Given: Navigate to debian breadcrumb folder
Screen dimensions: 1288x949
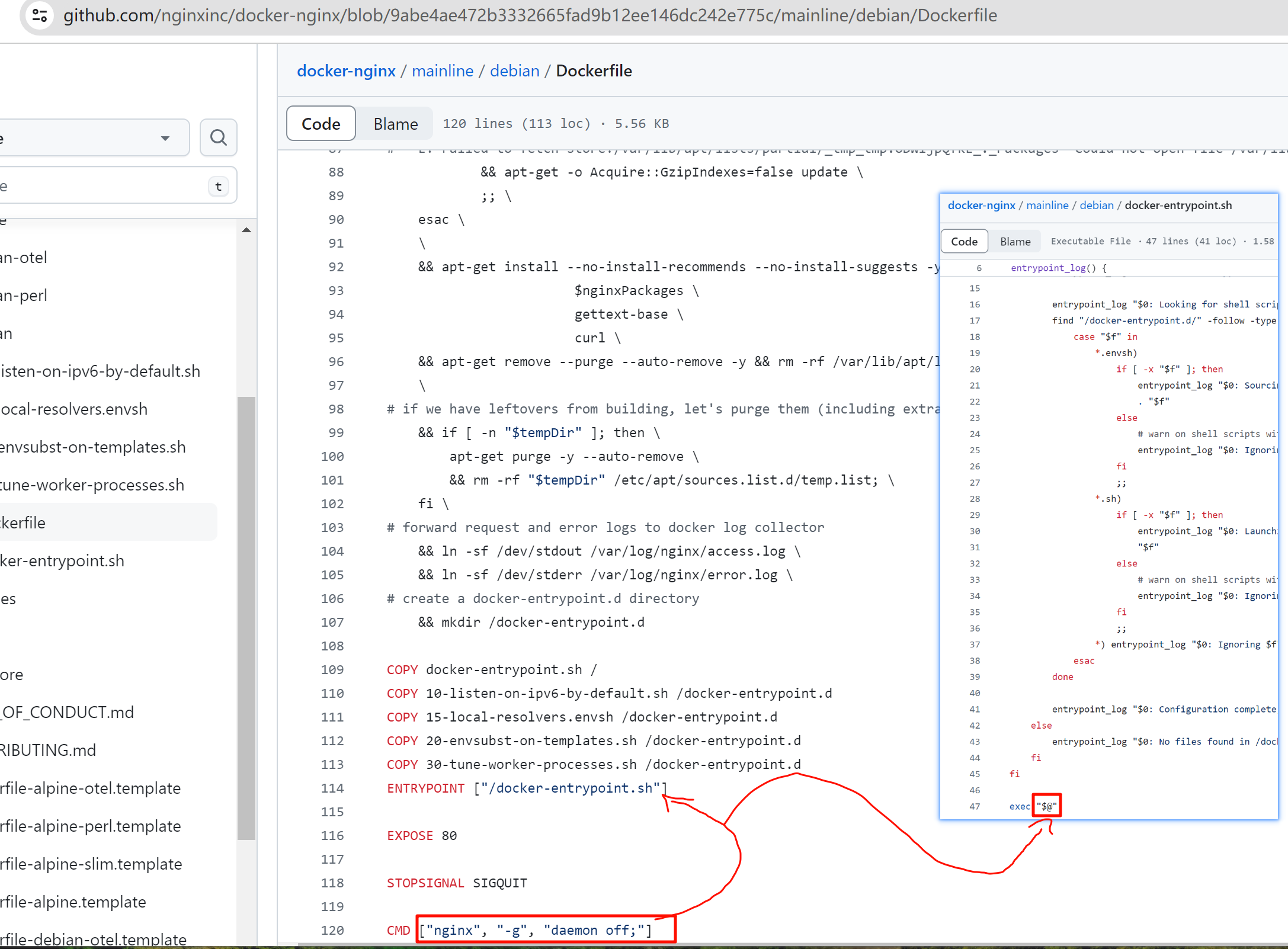Looking at the screenshot, I should pos(514,71).
